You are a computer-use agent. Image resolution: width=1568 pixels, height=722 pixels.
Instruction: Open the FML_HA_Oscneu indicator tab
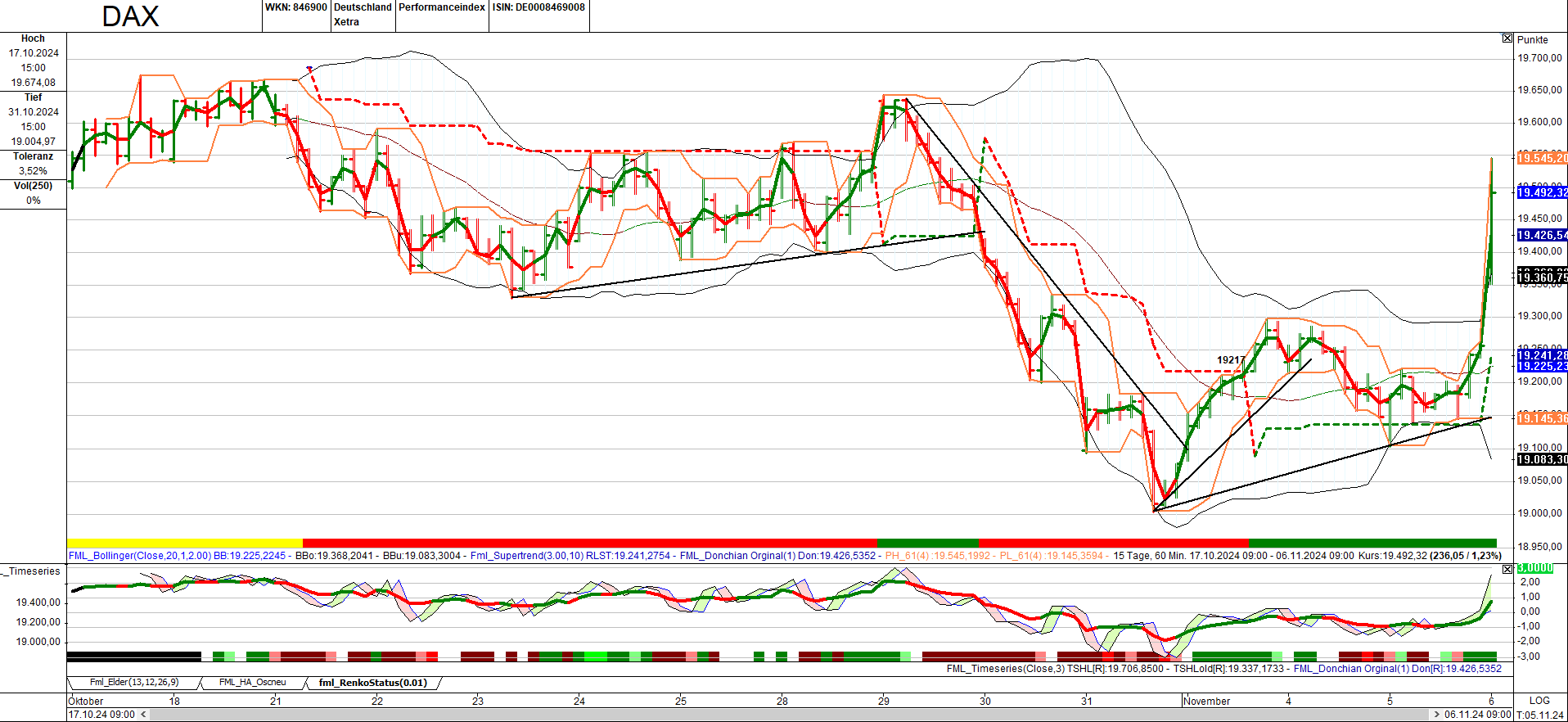coord(252,682)
